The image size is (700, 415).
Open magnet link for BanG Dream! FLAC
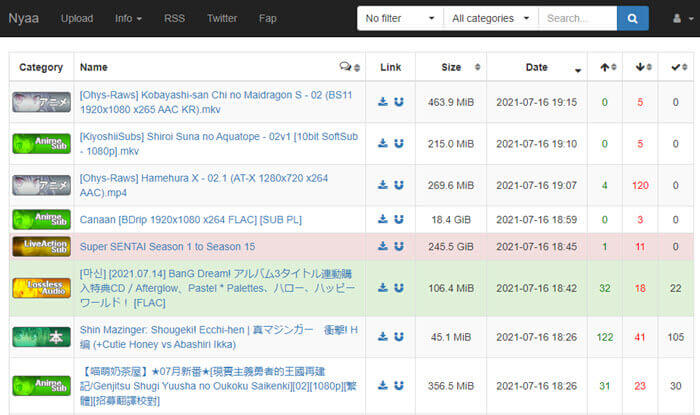point(399,288)
